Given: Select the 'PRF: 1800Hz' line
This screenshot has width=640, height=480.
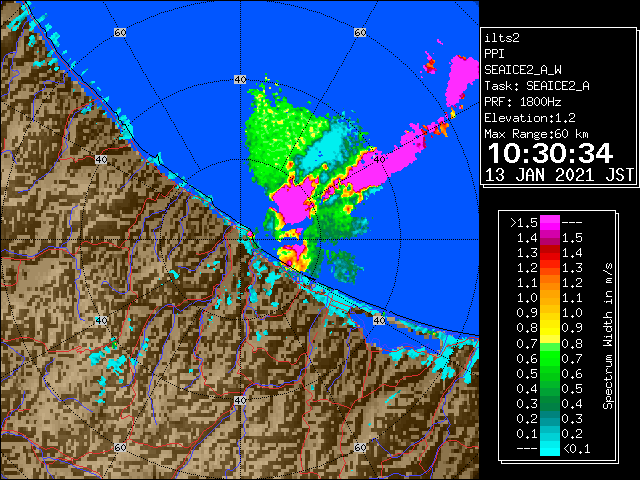Looking at the screenshot, I should pos(522,102).
